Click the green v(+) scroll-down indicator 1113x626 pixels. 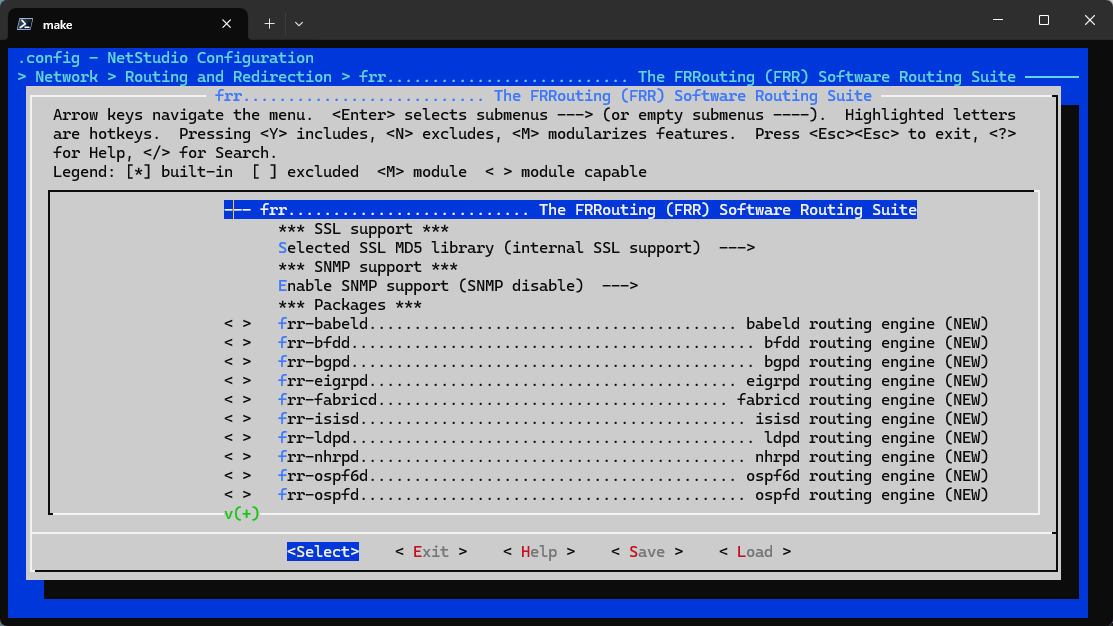pos(241,514)
